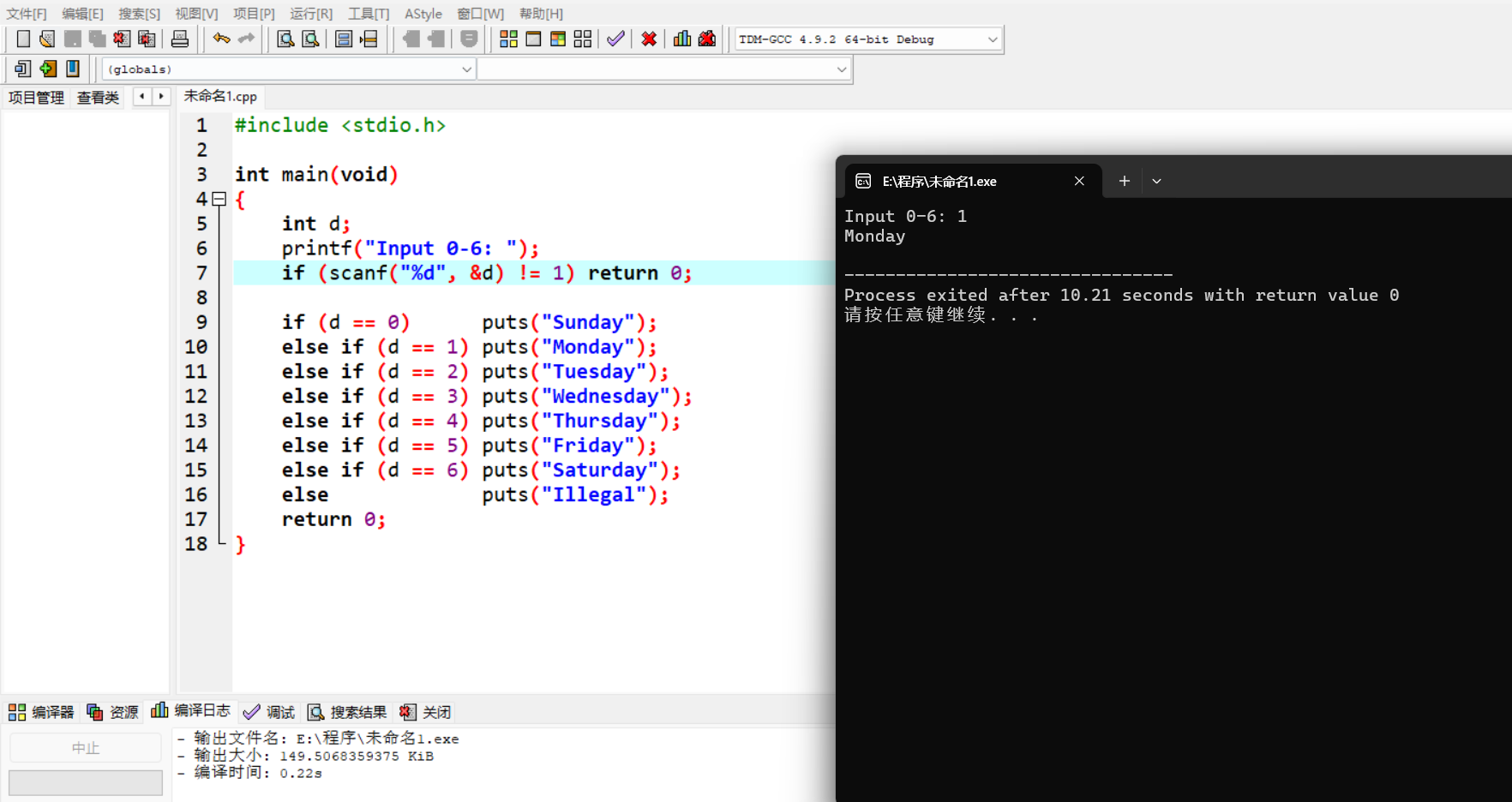Viewport: 1512px width, 802px height.
Task: Click the Insert snippet icon in second toolbar row
Action: pyautogui.click(x=23, y=69)
